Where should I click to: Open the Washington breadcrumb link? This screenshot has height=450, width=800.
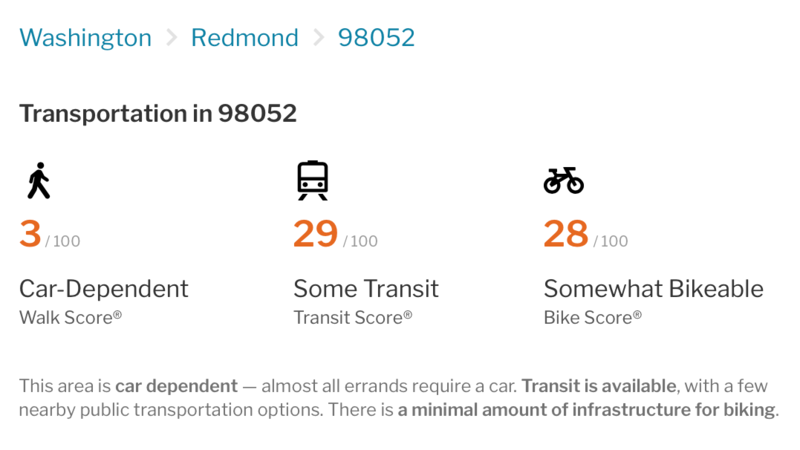(86, 38)
